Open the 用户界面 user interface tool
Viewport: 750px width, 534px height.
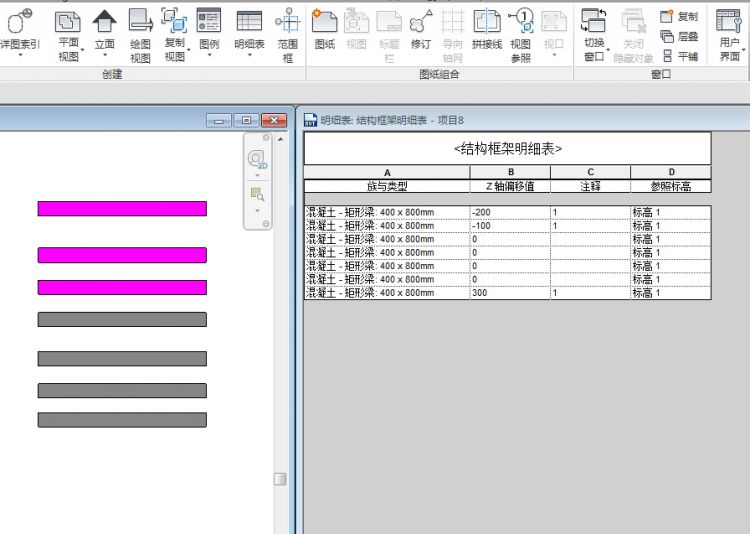(x=729, y=35)
